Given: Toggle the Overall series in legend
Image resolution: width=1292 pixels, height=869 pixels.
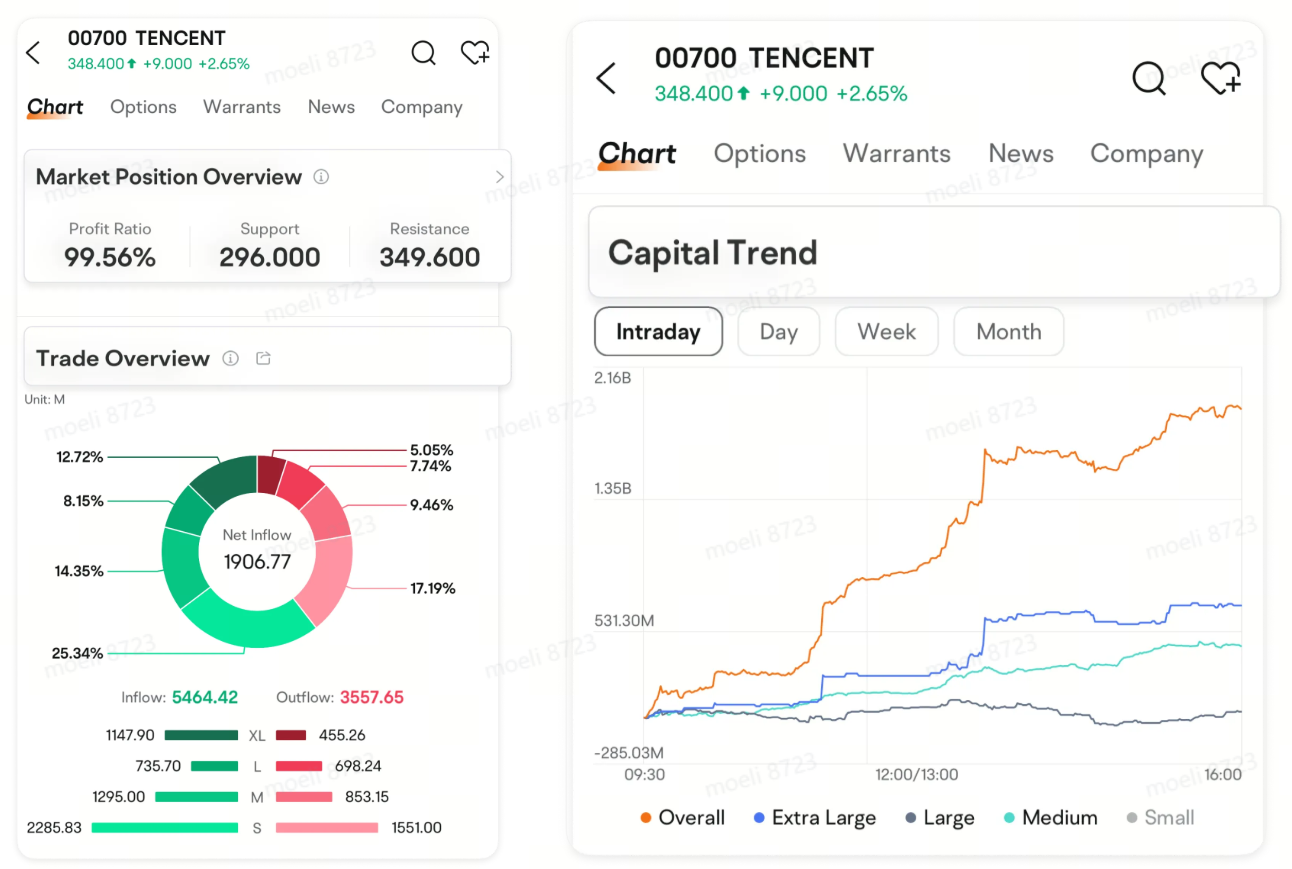Looking at the screenshot, I should pyautogui.click(x=682, y=818).
